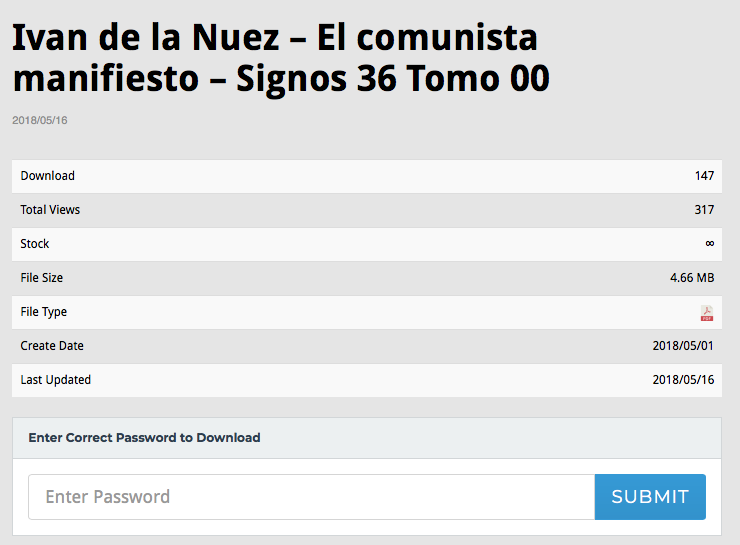Click the 'Enter Correct Password to Download' header
The height and width of the screenshot is (545, 740).
coord(144,438)
